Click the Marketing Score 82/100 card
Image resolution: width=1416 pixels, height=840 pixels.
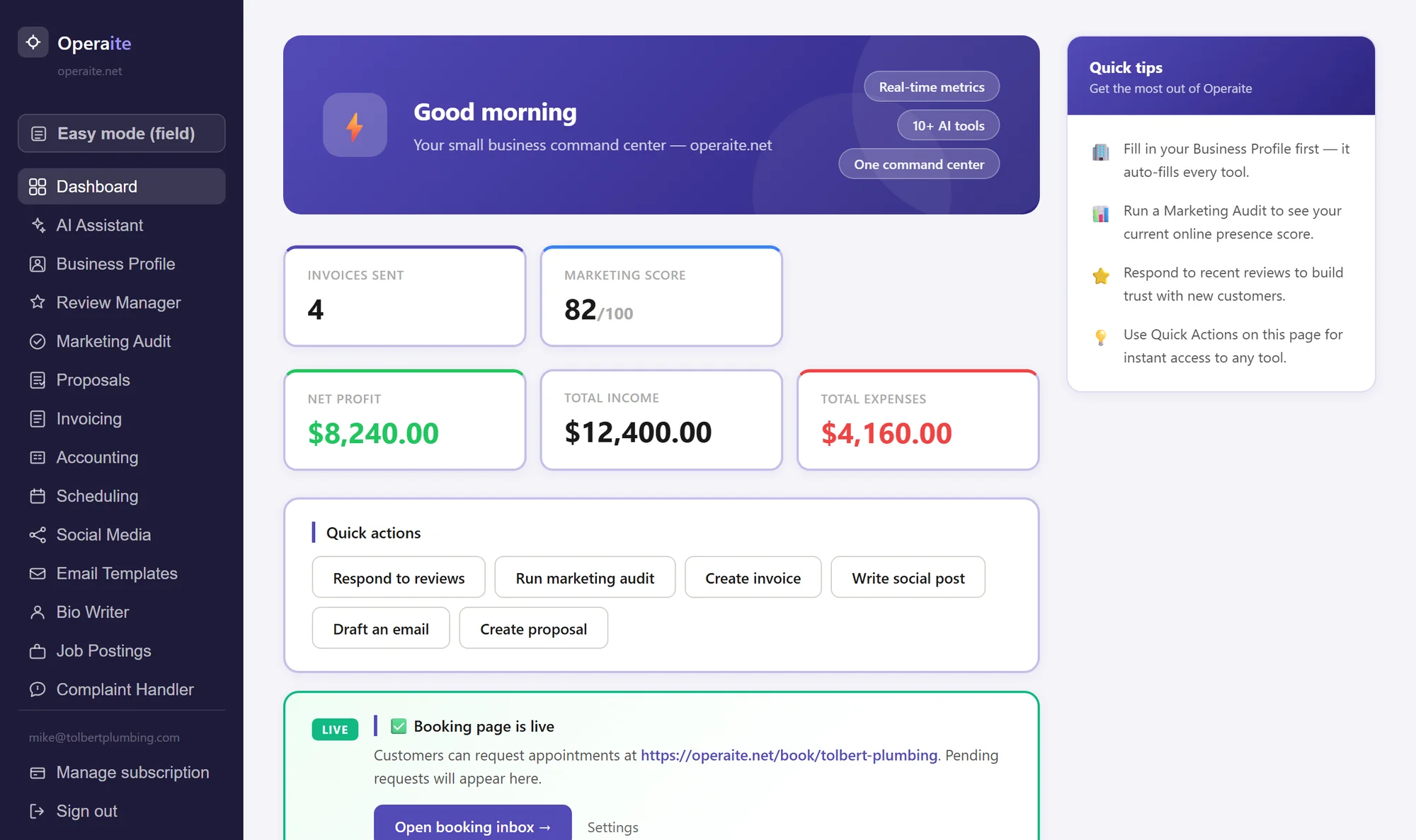click(x=661, y=296)
